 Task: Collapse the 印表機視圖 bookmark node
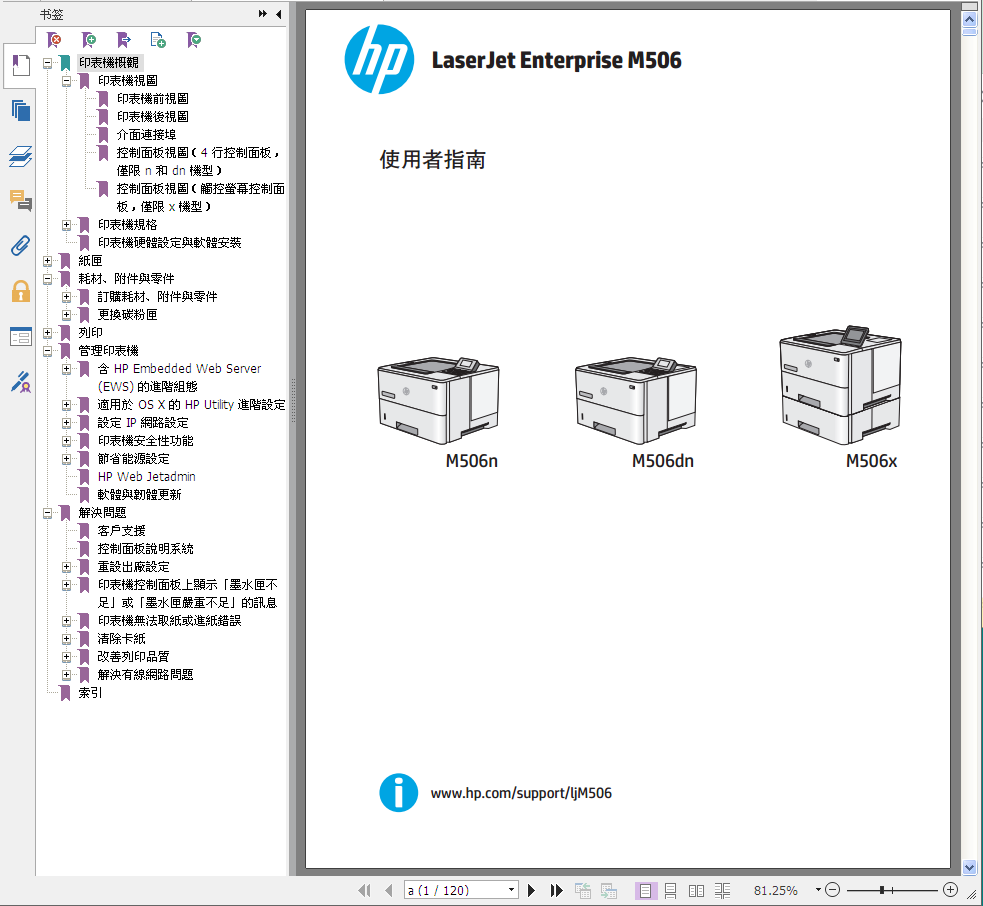66,81
